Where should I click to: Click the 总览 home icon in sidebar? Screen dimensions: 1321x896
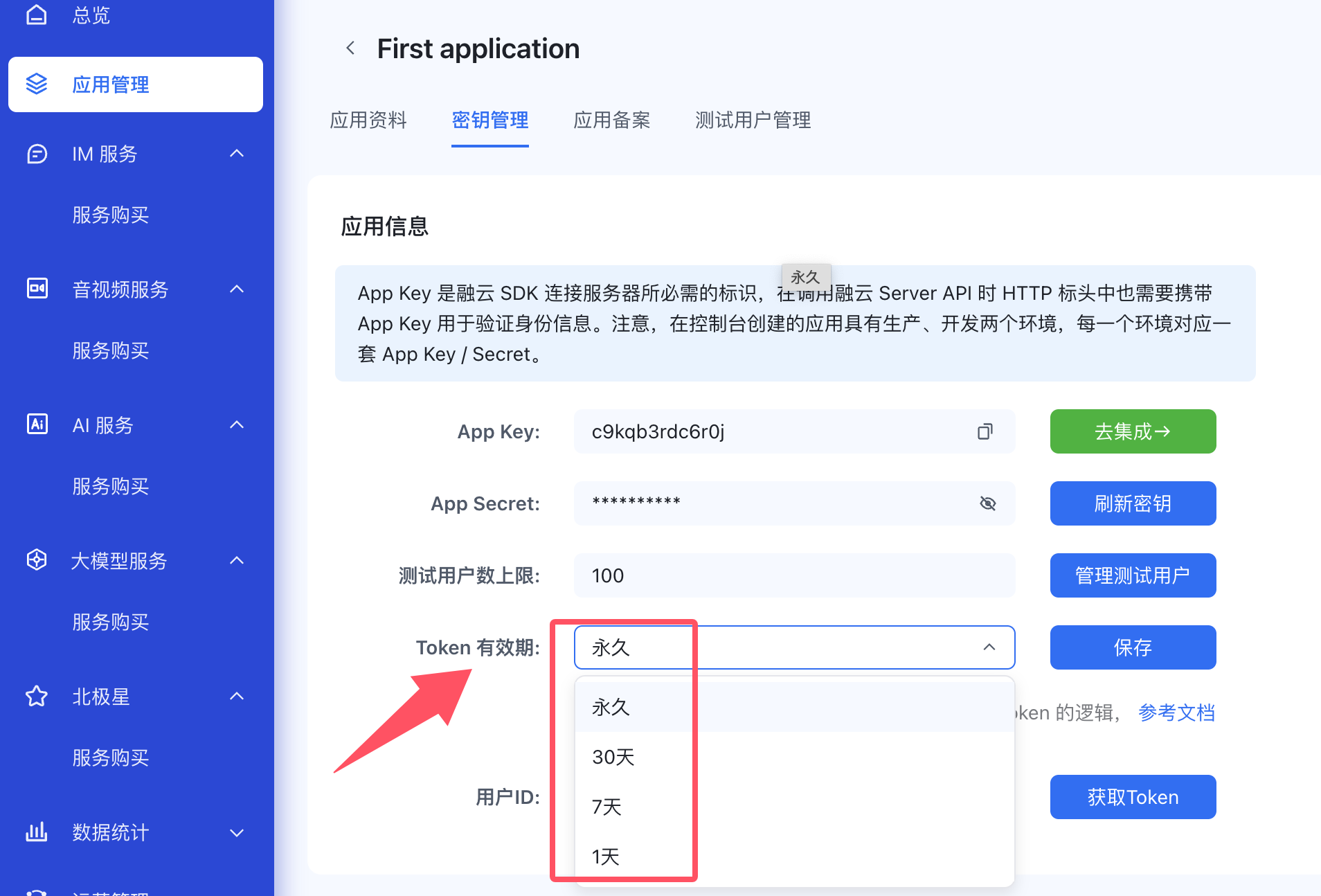point(36,14)
